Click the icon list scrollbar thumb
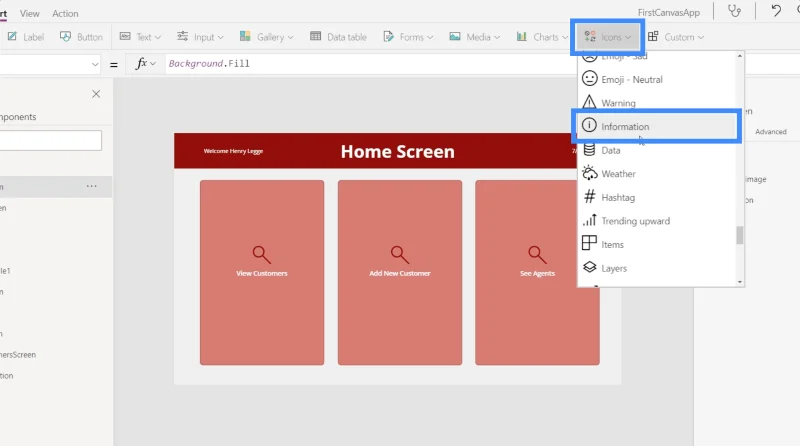Viewport: 800px width, 446px height. pyautogui.click(x=740, y=235)
